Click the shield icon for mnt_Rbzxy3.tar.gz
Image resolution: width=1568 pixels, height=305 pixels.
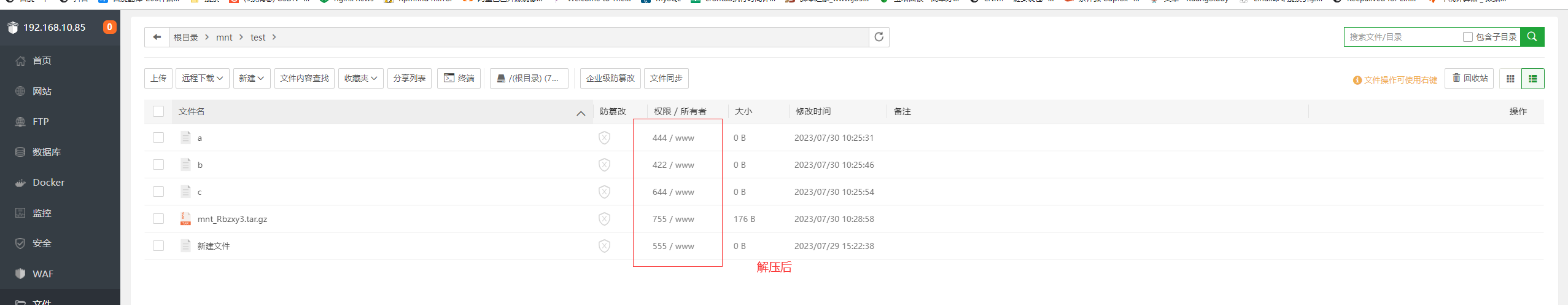(605, 219)
